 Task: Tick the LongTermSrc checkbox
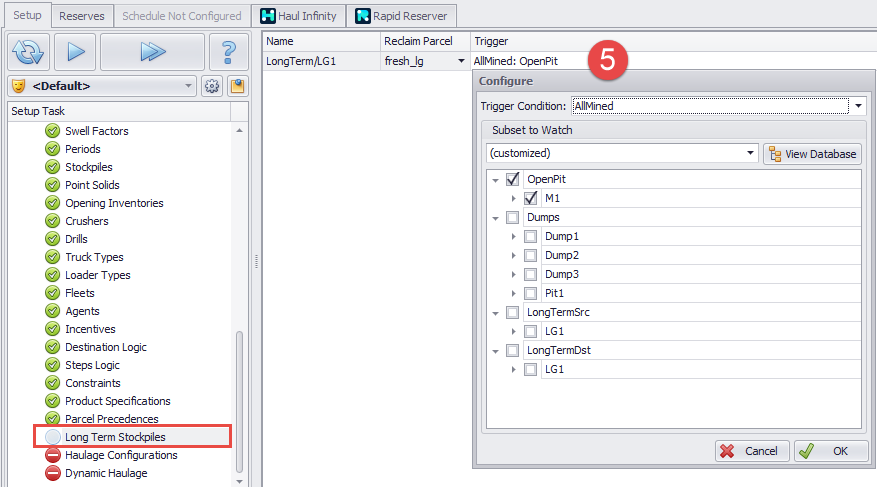513,313
